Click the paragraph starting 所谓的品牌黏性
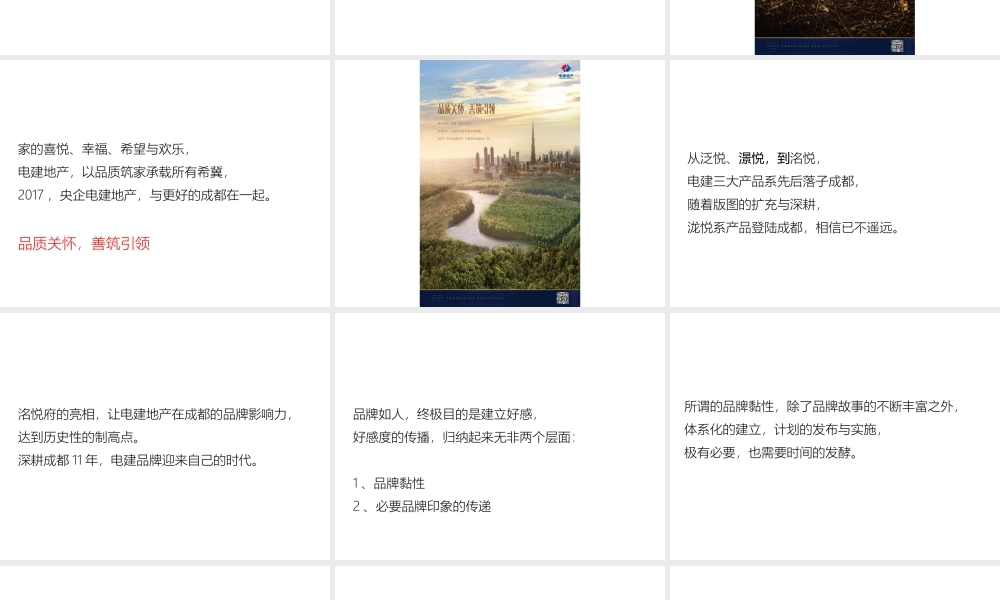This screenshot has width=1000, height=600. click(821, 406)
